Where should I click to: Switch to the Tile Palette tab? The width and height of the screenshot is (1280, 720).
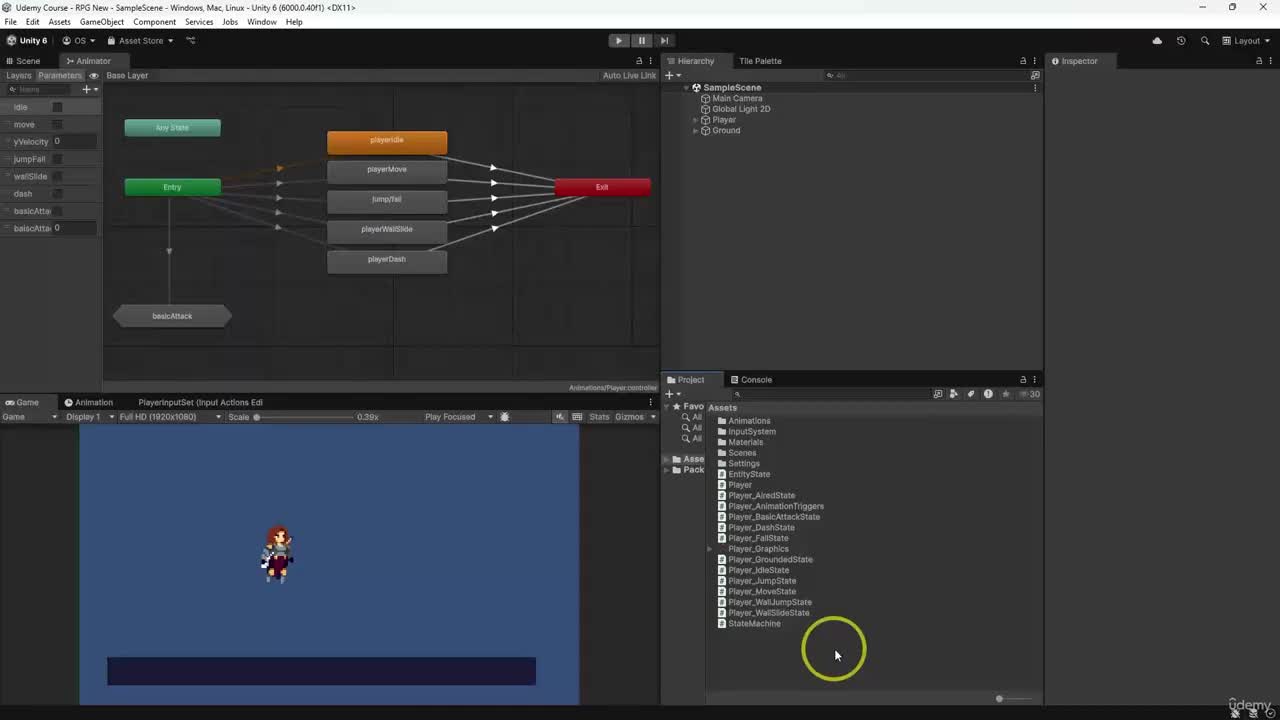point(760,61)
